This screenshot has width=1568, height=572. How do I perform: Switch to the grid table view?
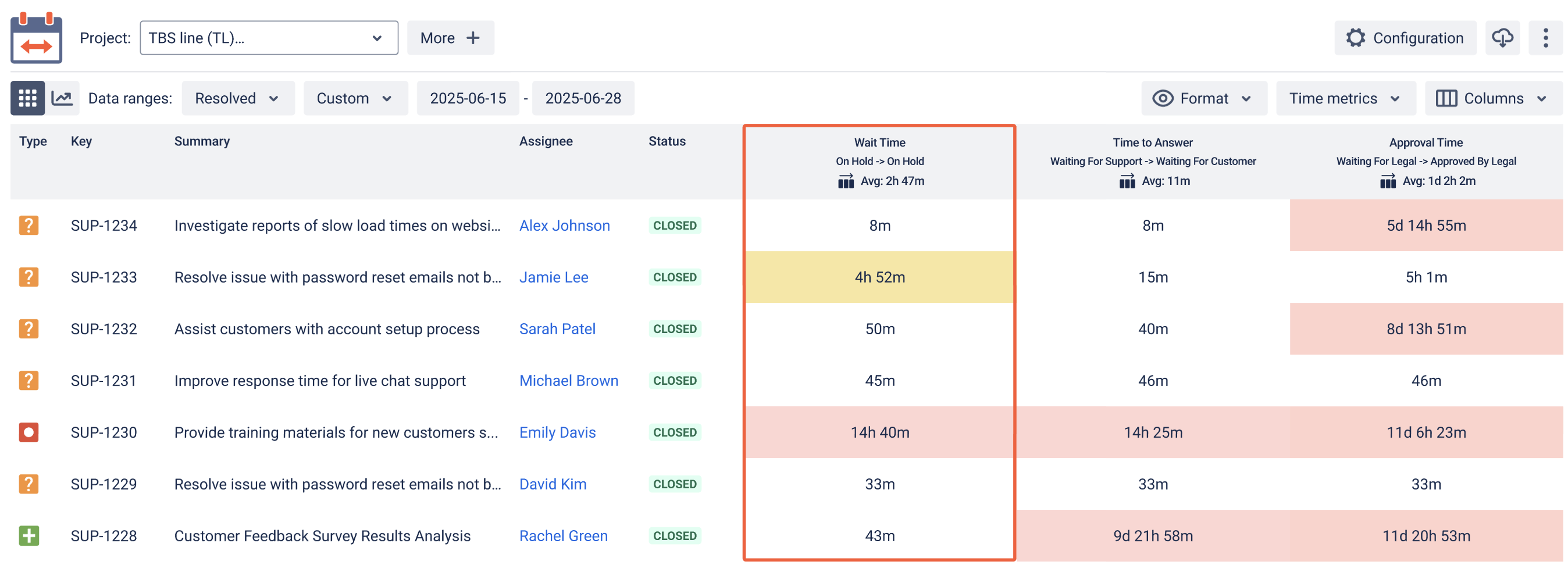click(x=27, y=98)
